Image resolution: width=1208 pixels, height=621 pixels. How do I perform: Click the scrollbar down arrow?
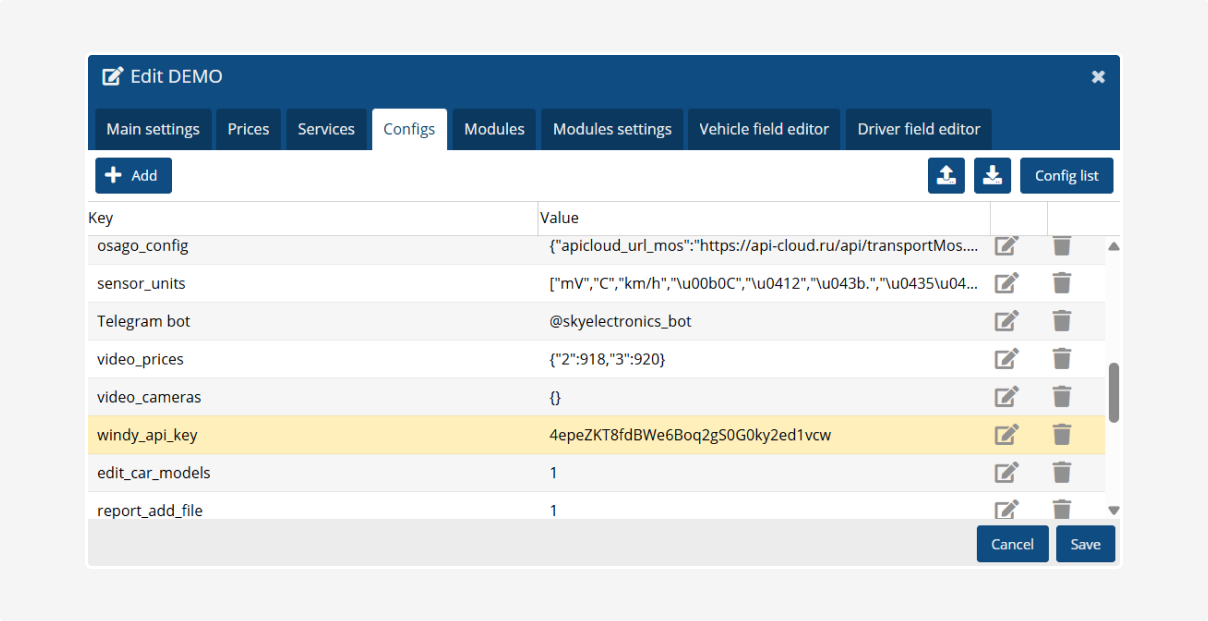(1113, 510)
